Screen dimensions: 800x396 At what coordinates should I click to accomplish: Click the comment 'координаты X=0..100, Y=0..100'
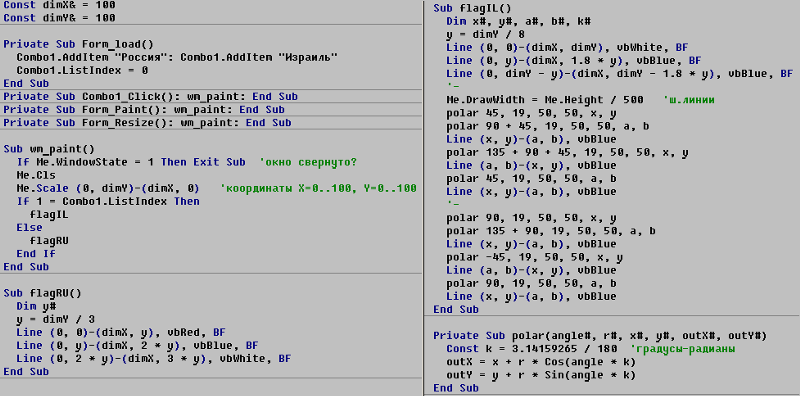318,188
